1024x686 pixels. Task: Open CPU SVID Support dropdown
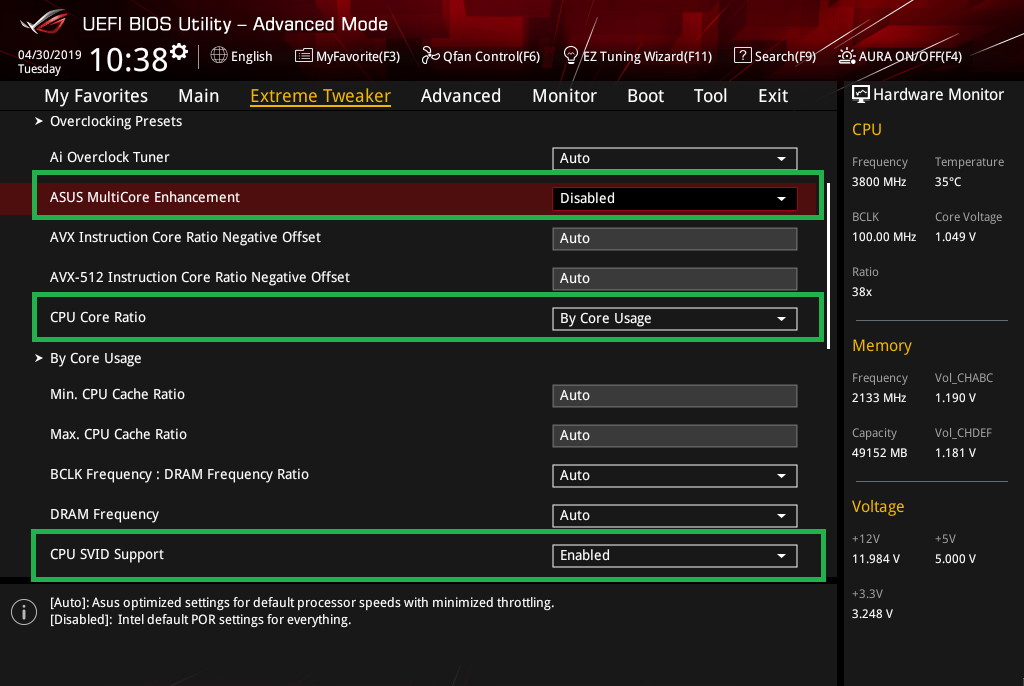tap(675, 555)
